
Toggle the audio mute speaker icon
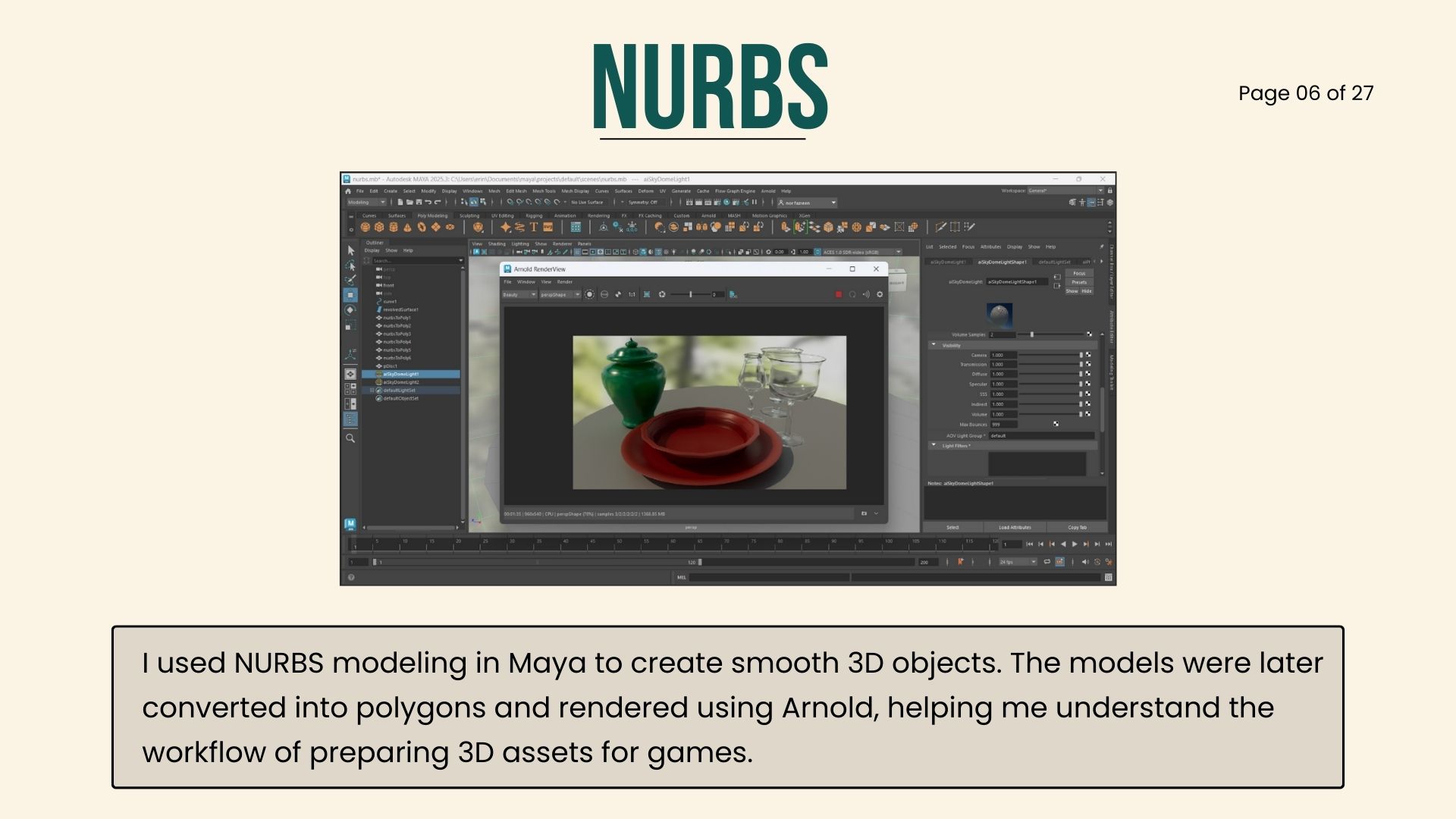(1084, 562)
